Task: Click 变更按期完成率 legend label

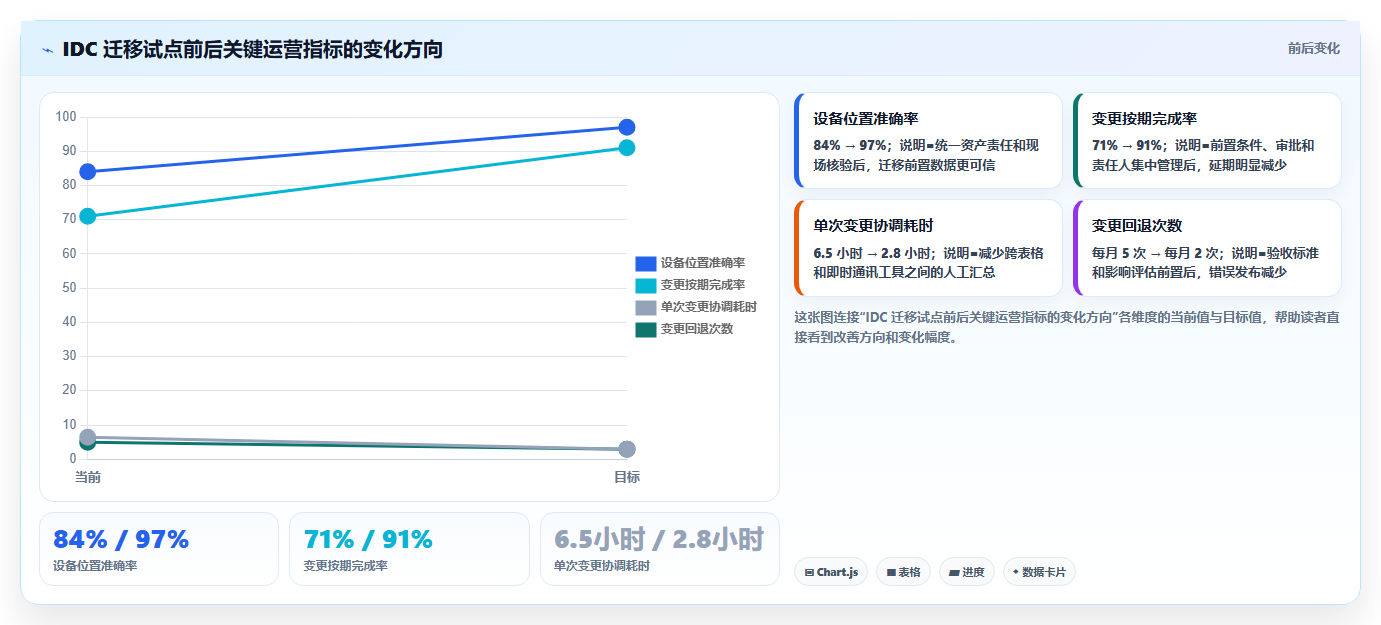Action: click(x=702, y=285)
